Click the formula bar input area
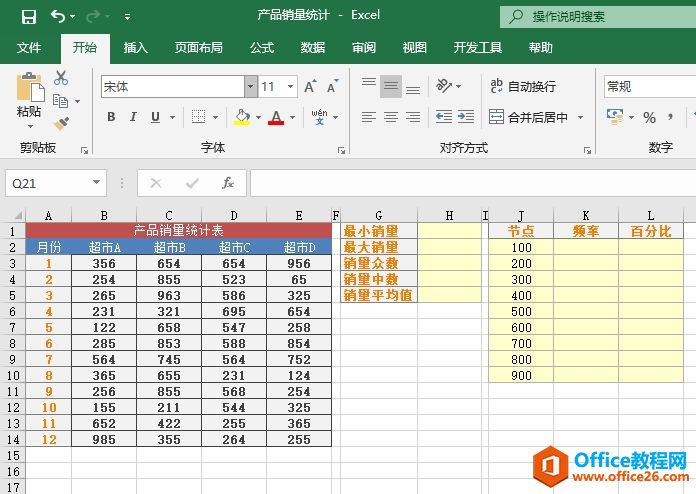The height and width of the screenshot is (494, 696). point(473,183)
